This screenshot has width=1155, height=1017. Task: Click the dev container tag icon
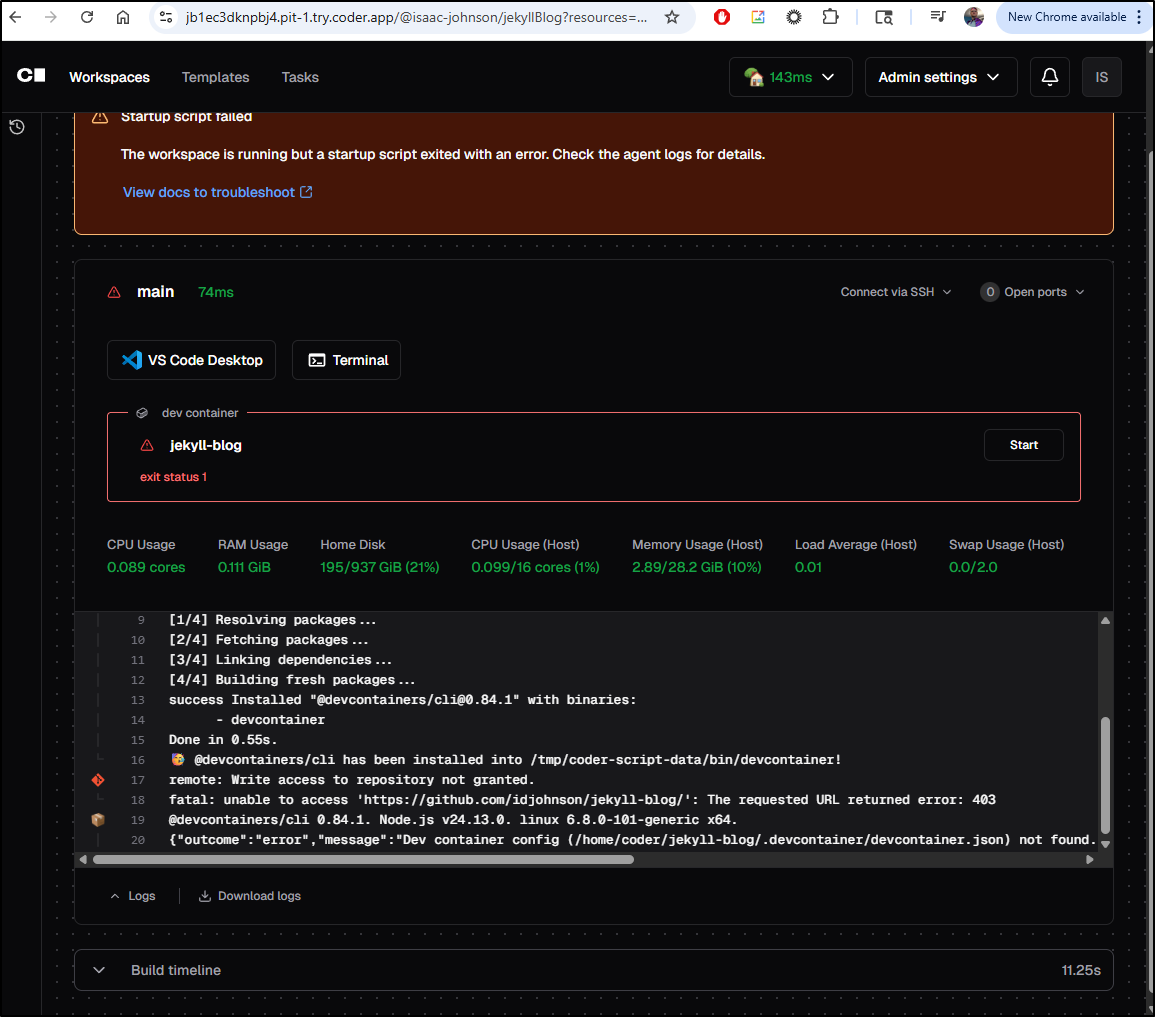click(x=142, y=412)
